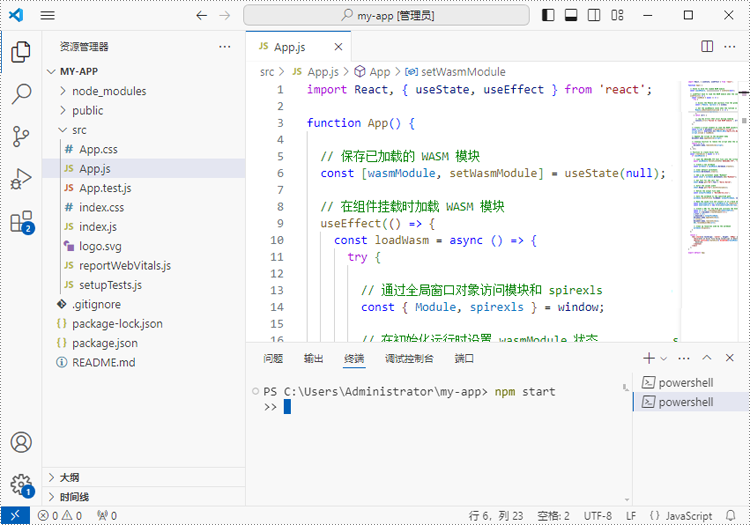Viewport: 750px width, 525px height.
Task: Toggle primary sidebar visibility in title bar
Action: [x=548, y=15]
